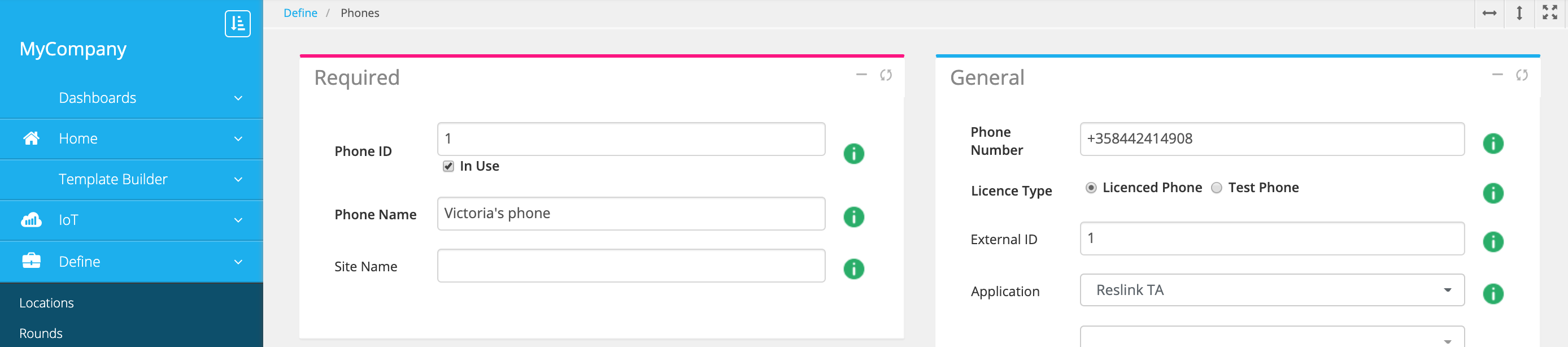Click into the Site Name field
1568x347 pixels.
click(630, 266)
